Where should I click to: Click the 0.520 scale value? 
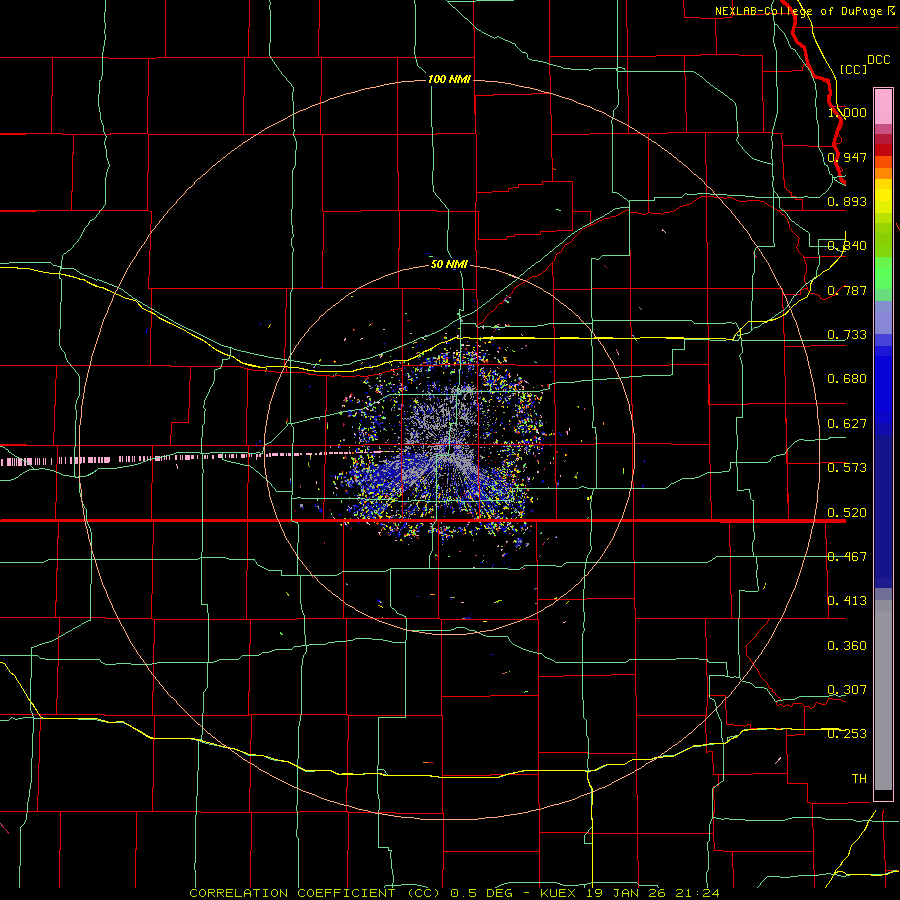847,513
